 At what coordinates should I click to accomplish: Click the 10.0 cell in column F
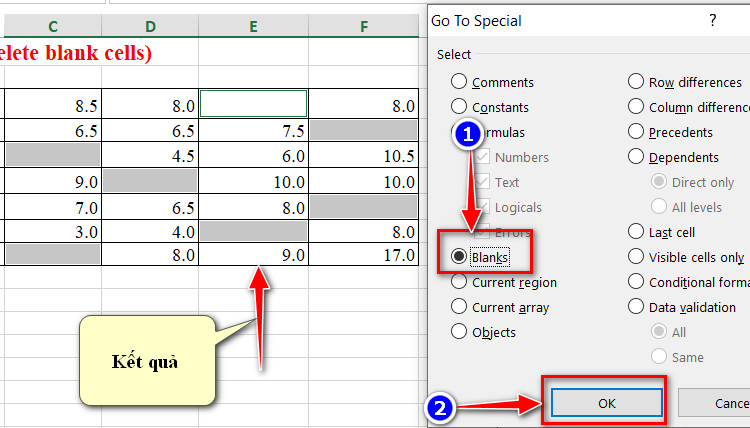coord(364,181)
